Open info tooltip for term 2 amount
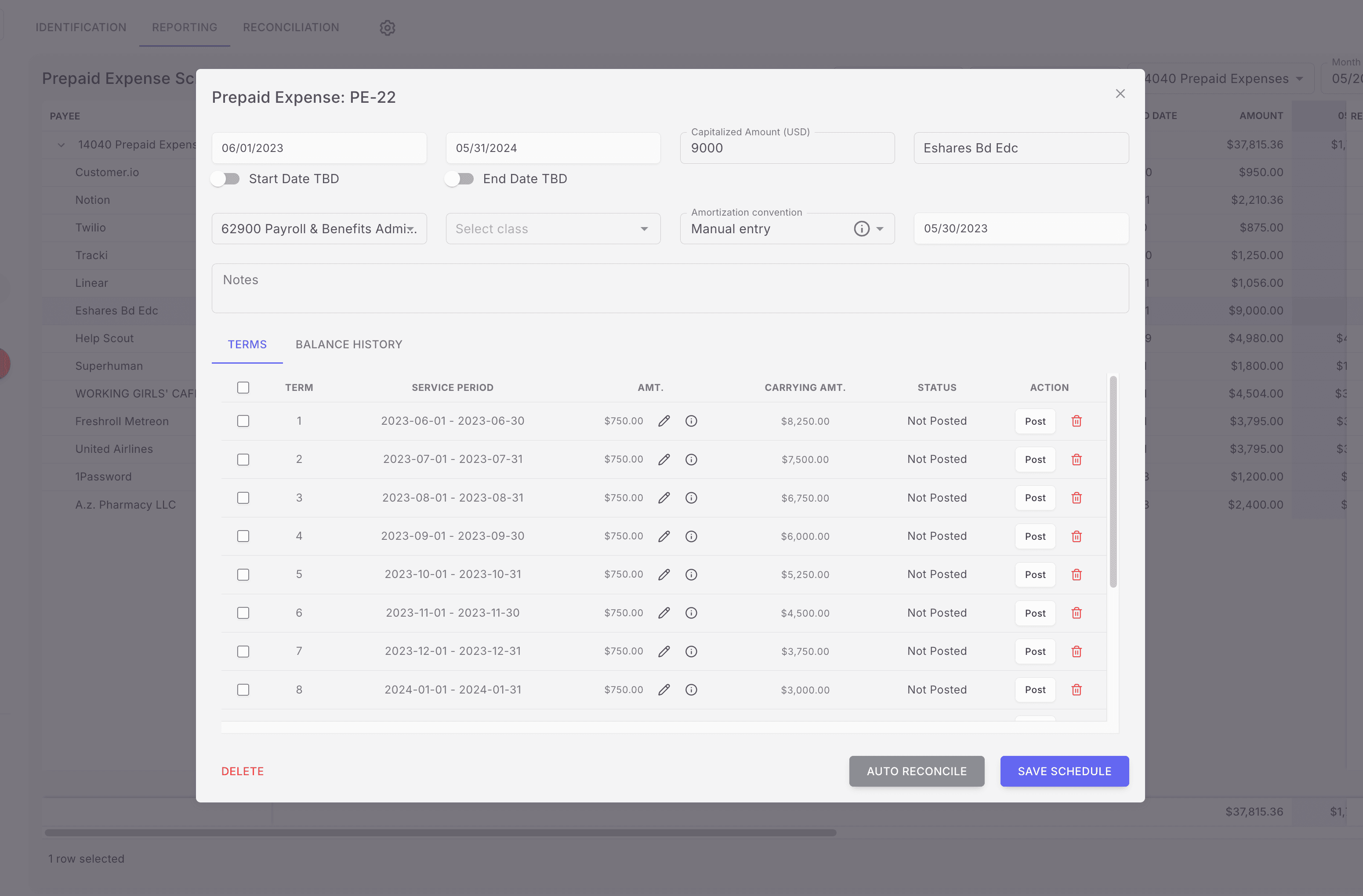The image size is (1363, 896). point(691,459)
